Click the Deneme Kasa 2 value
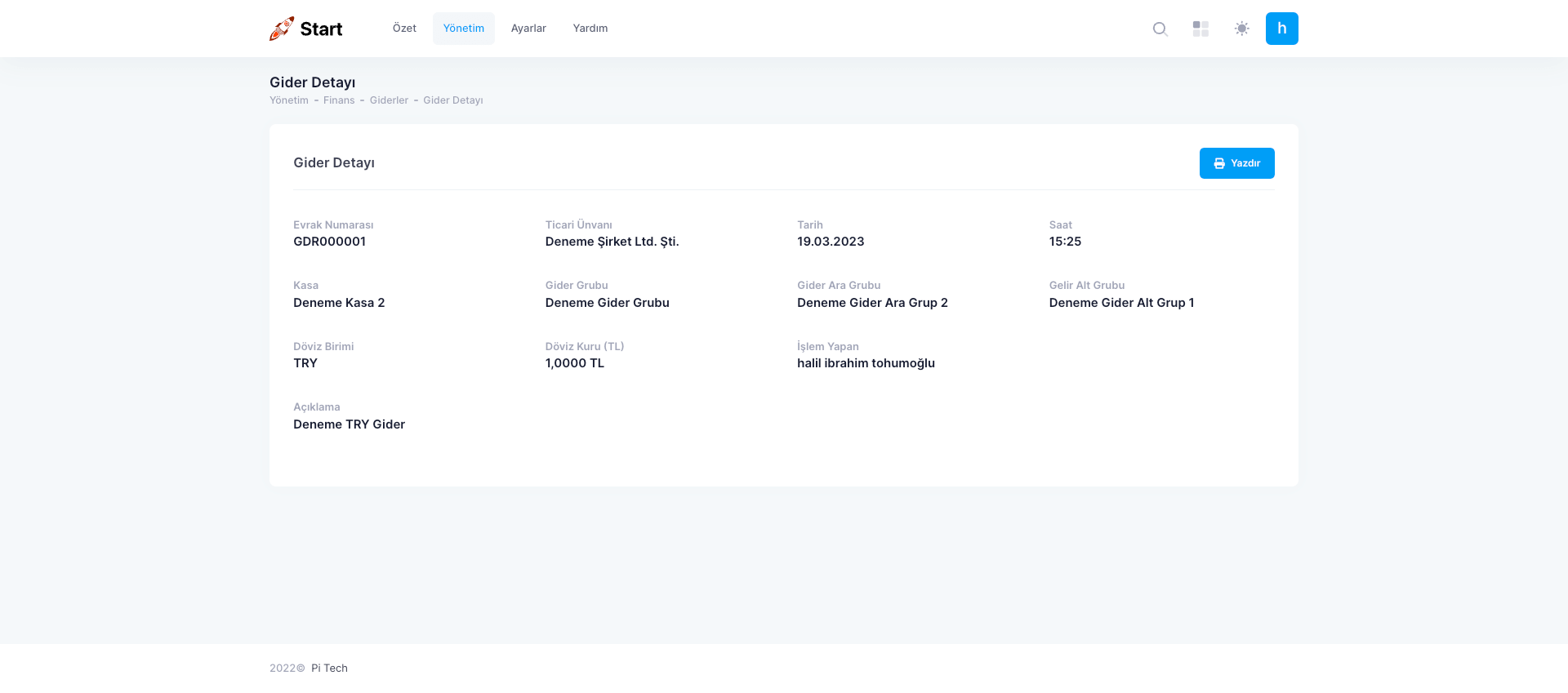 [339, 303]
